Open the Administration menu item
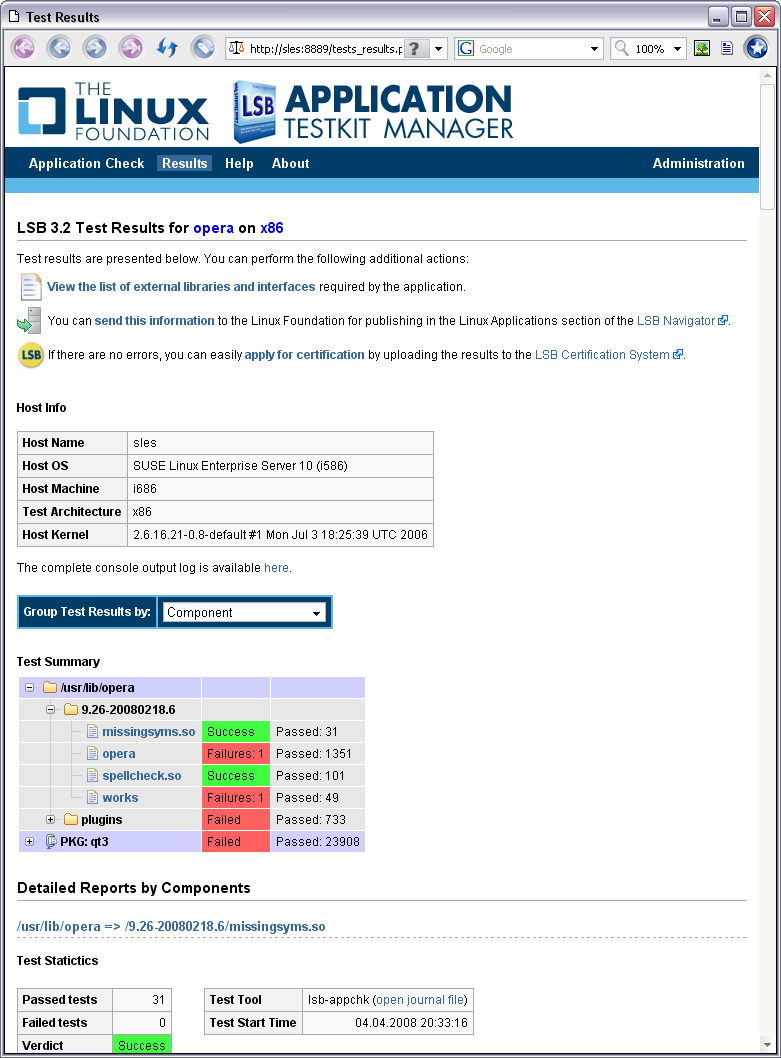 point(699,163)
